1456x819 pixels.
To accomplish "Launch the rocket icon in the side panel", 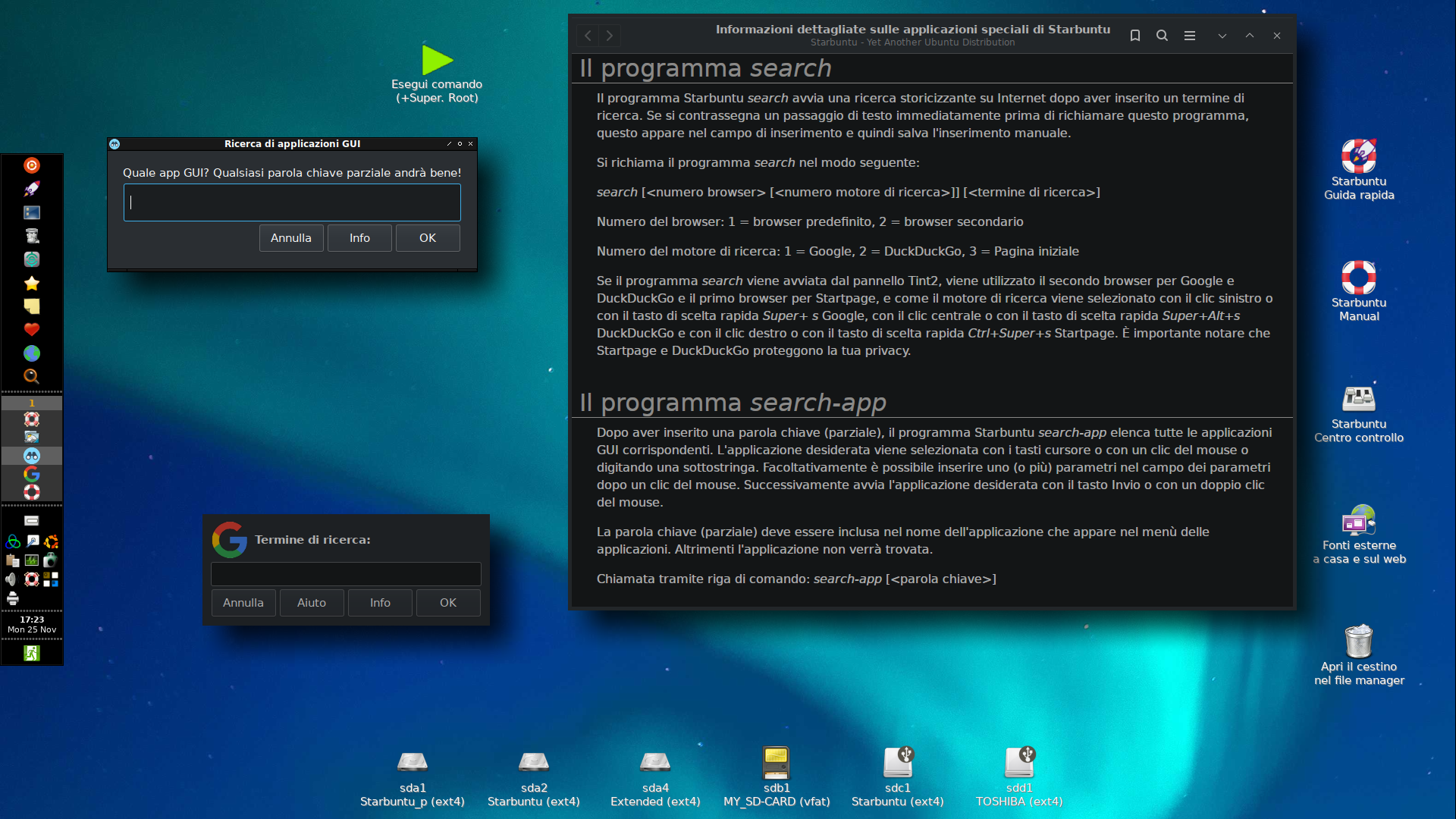I will 32,189.
